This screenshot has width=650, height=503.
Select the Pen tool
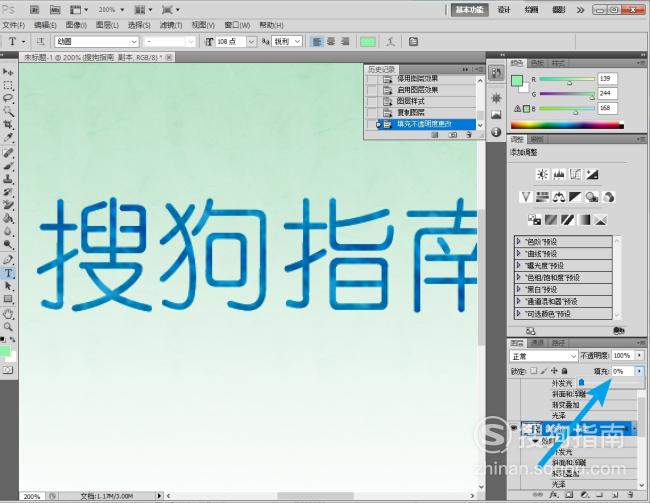8,260
